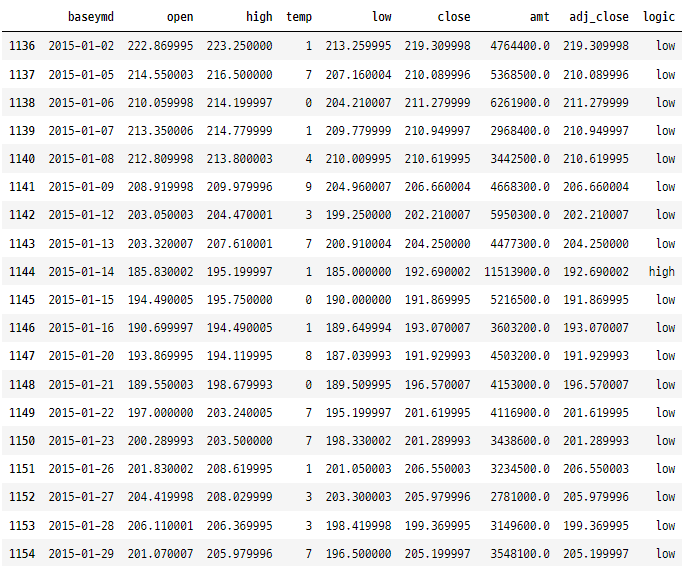Image resolution: width=685 pixels, height=566 pixels.
Task: Click amt value 3603200.0
Action: 520,327
